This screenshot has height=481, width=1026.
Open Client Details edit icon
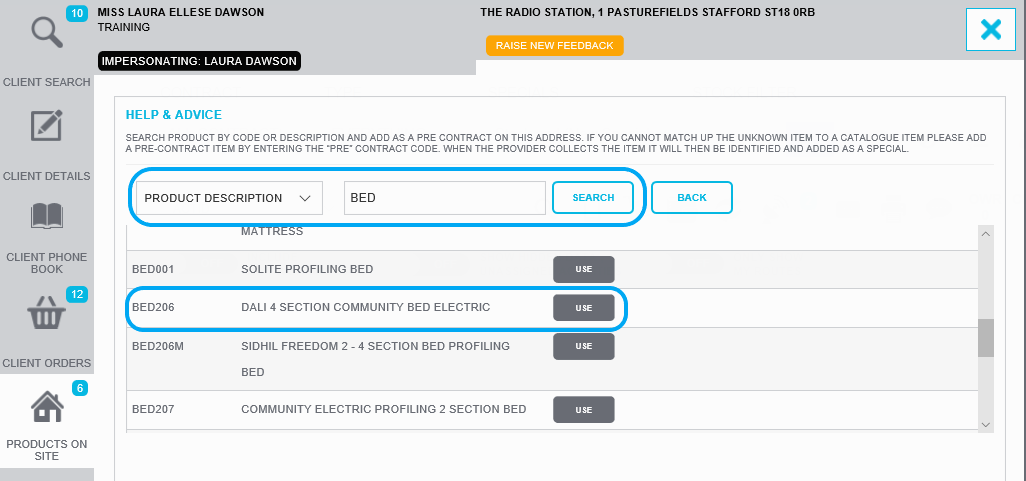point(47,127)
